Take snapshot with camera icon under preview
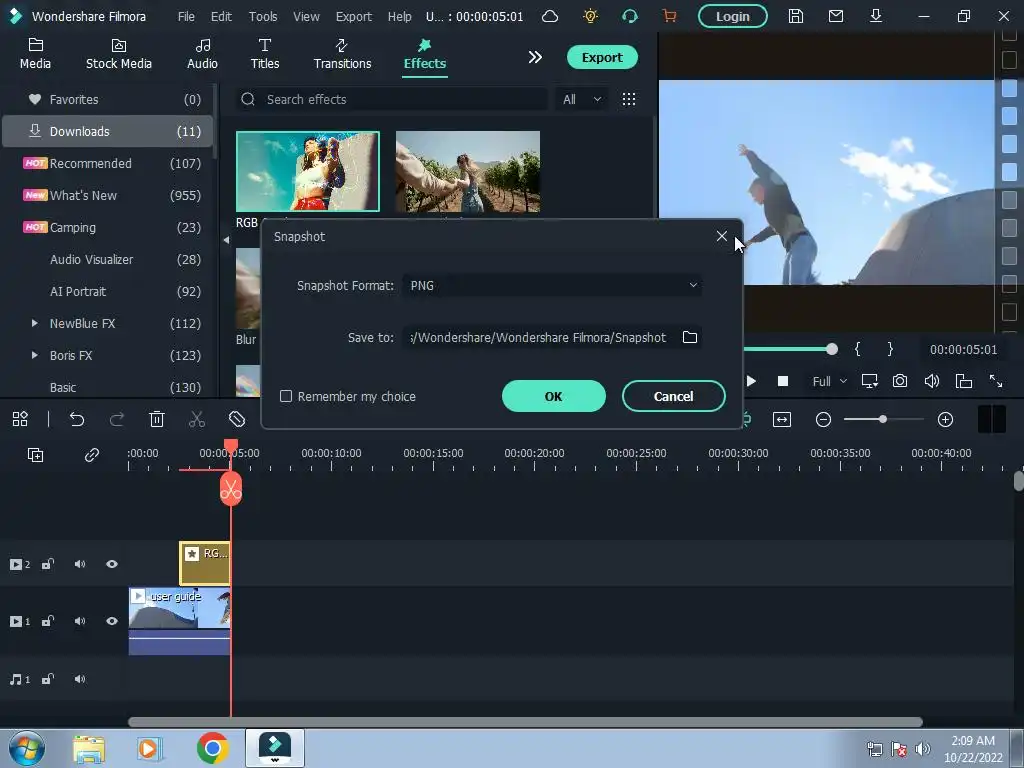The height and width of the screenshot is (768, 1024). (x=900, y=381)
